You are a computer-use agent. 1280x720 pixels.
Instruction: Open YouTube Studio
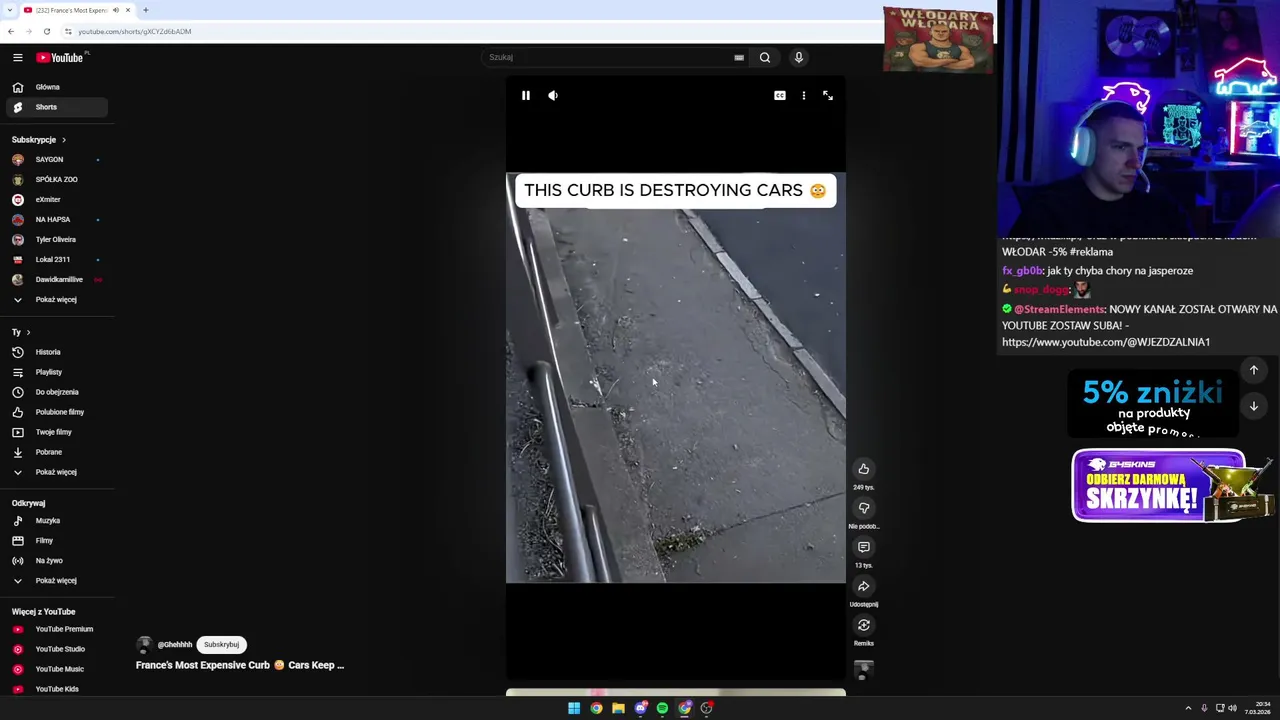point(56,649)
